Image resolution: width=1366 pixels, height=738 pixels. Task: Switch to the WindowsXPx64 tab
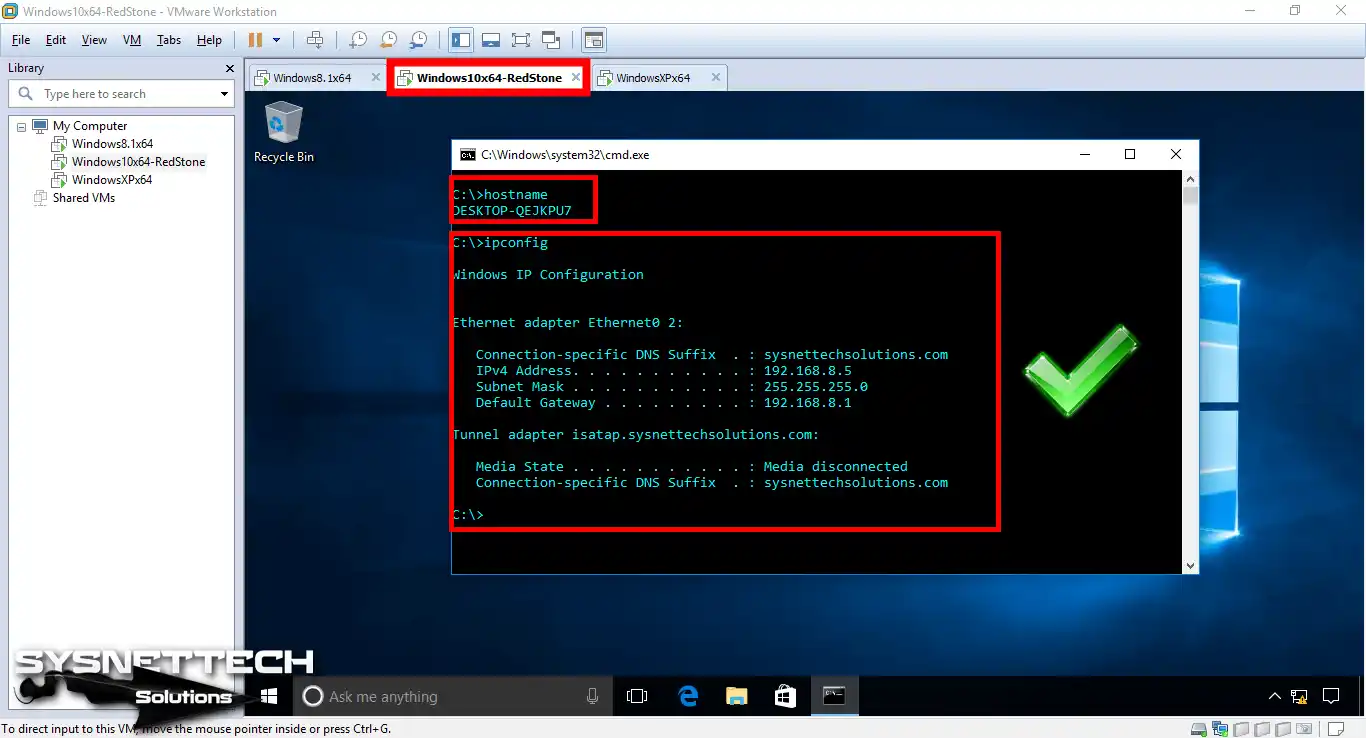tap(651, 76)
